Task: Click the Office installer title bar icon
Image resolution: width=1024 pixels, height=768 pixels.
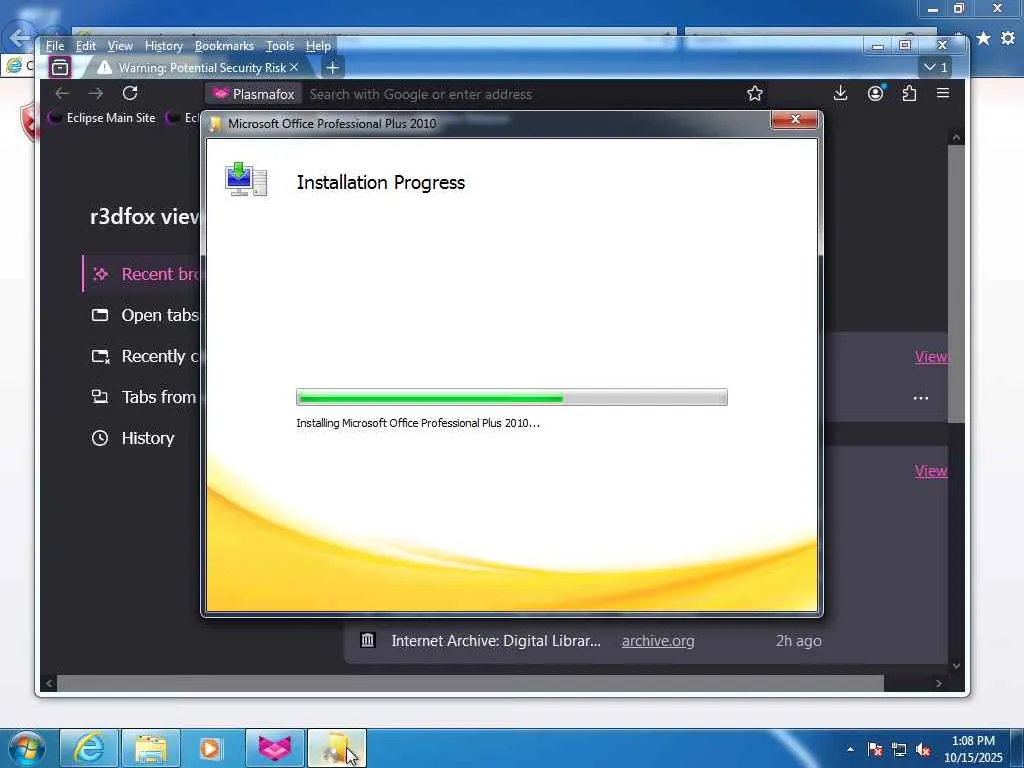Action: (x=216, y=124)
